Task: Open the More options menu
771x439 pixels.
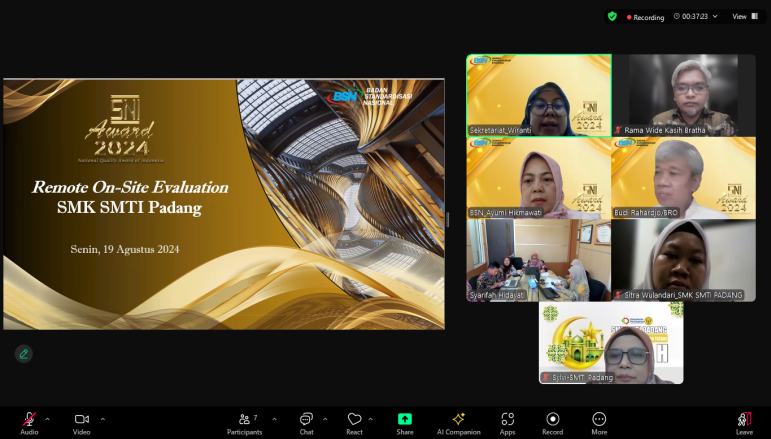Action: [x=599, y=423]
